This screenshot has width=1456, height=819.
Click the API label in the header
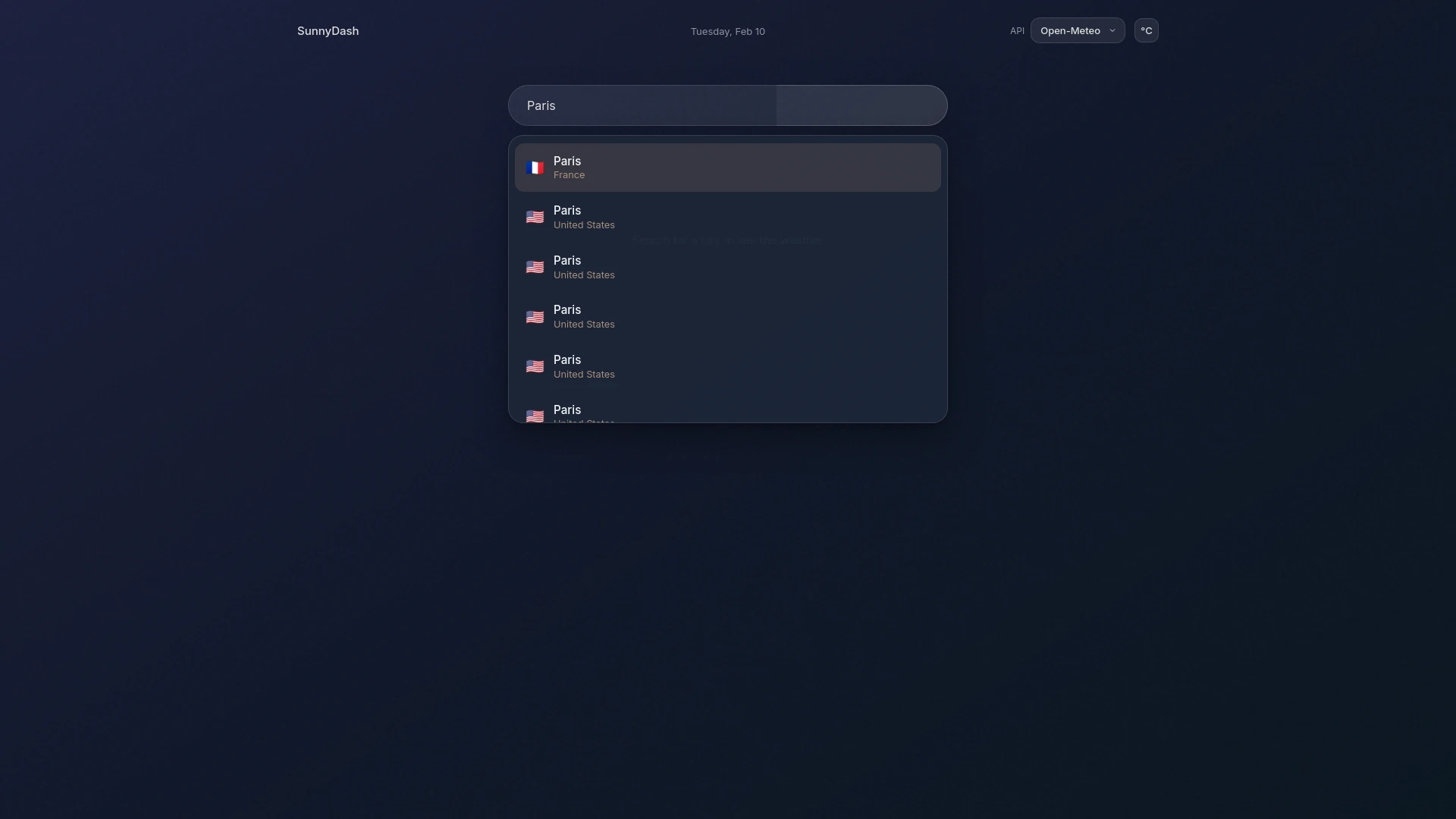tap(1017, 31)
